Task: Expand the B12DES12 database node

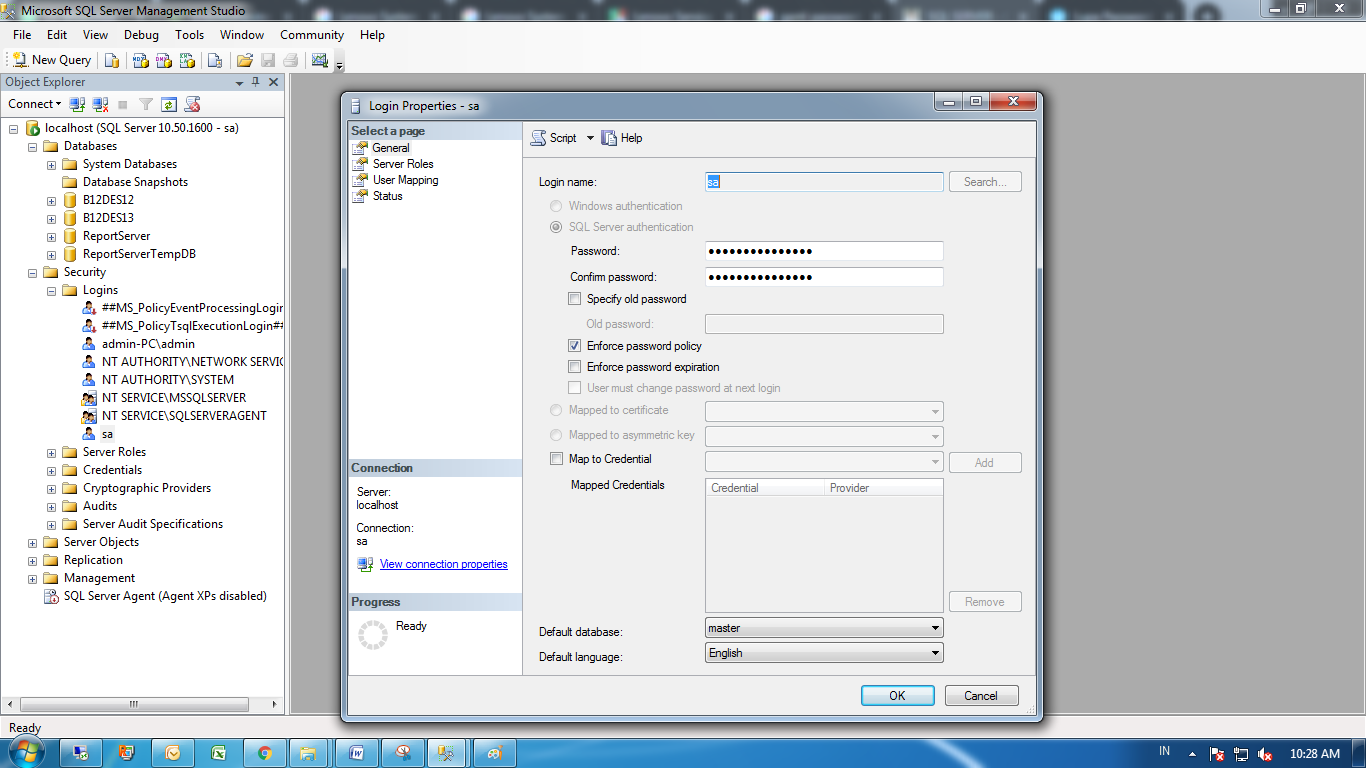Action: (51, 200)
